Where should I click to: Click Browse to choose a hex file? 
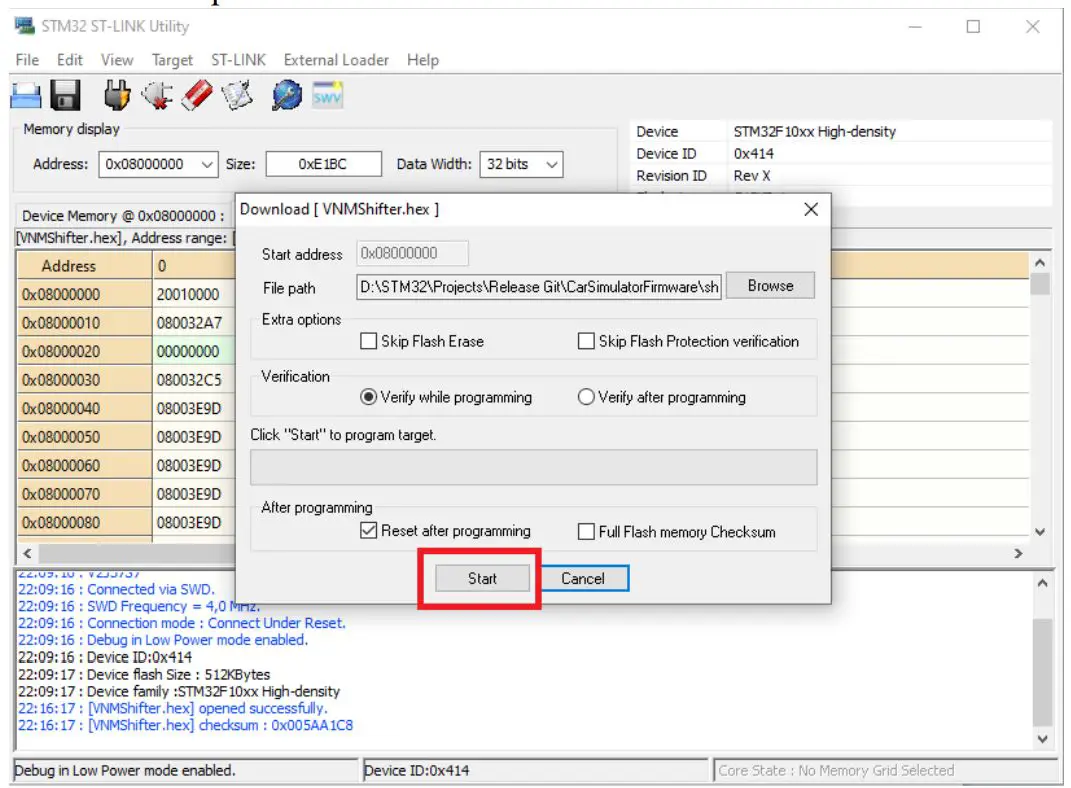770,285
